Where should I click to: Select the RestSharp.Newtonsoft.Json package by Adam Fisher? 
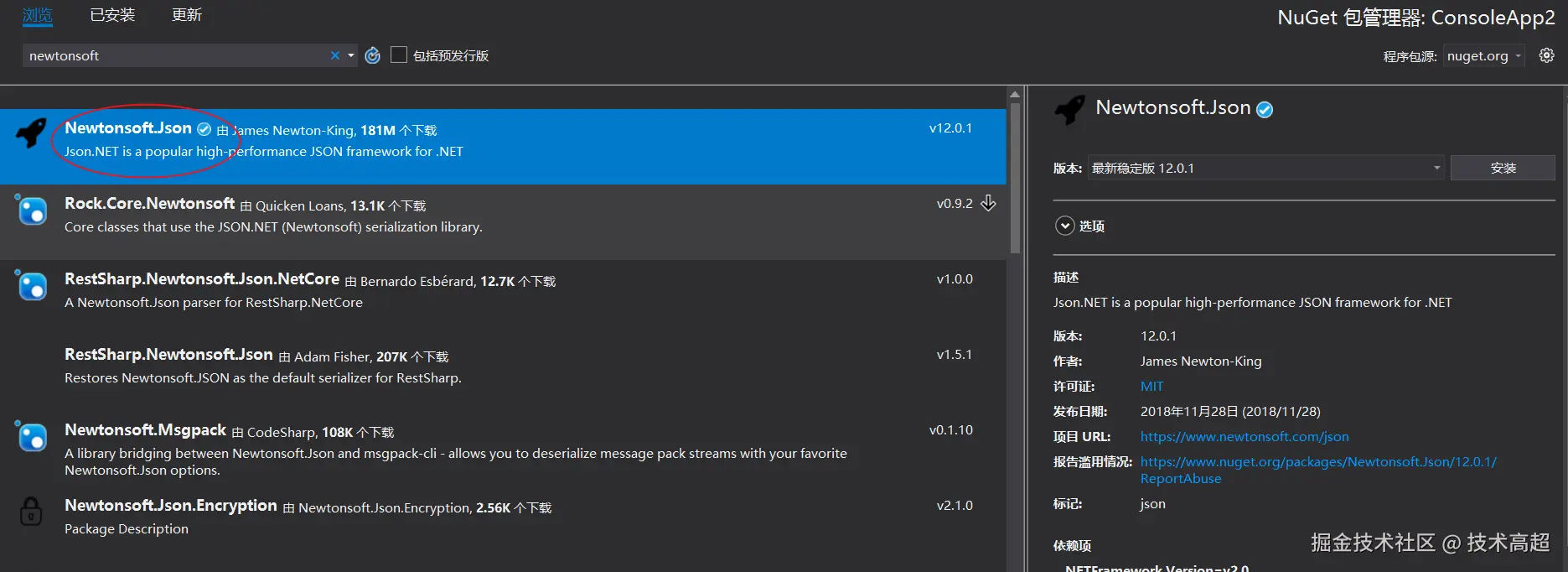[503, 373]
